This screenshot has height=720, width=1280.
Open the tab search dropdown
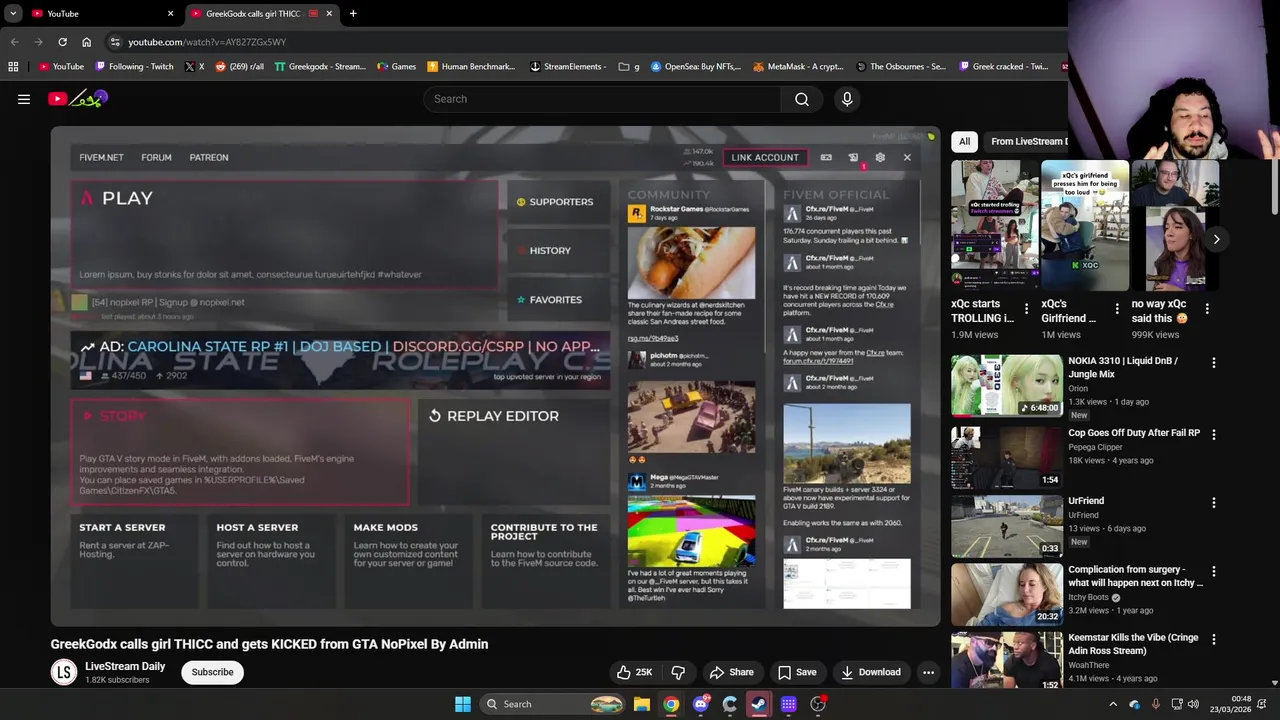click(13, 14)
